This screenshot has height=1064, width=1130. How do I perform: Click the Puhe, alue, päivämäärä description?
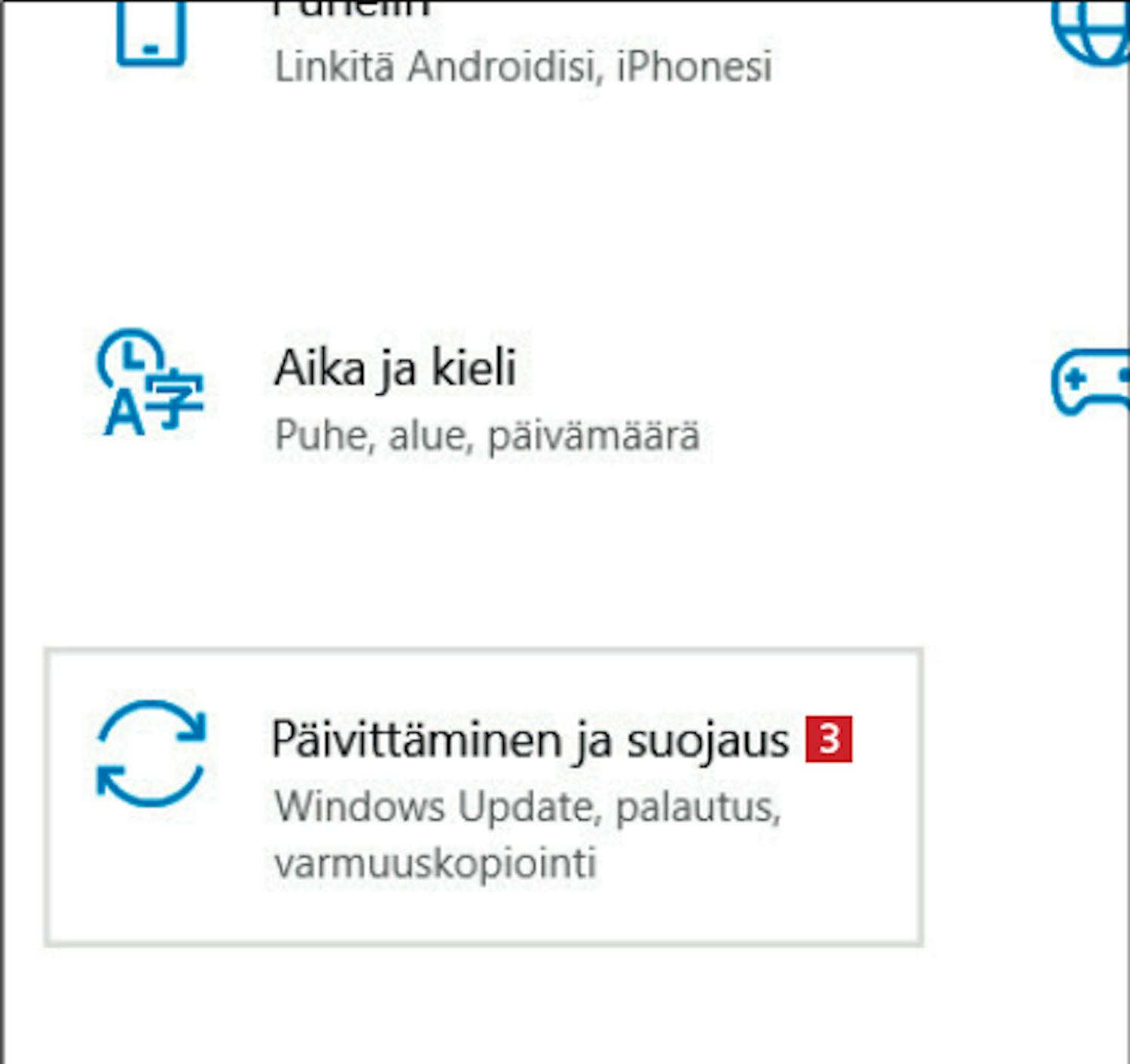coord(487,436)
